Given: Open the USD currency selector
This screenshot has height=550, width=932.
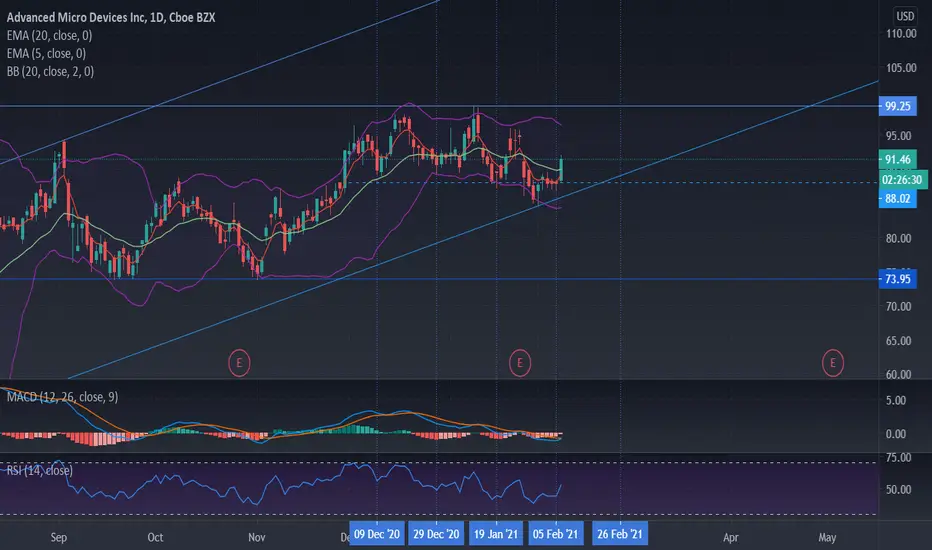Looking at the screenshot, I should pos(905,16).
